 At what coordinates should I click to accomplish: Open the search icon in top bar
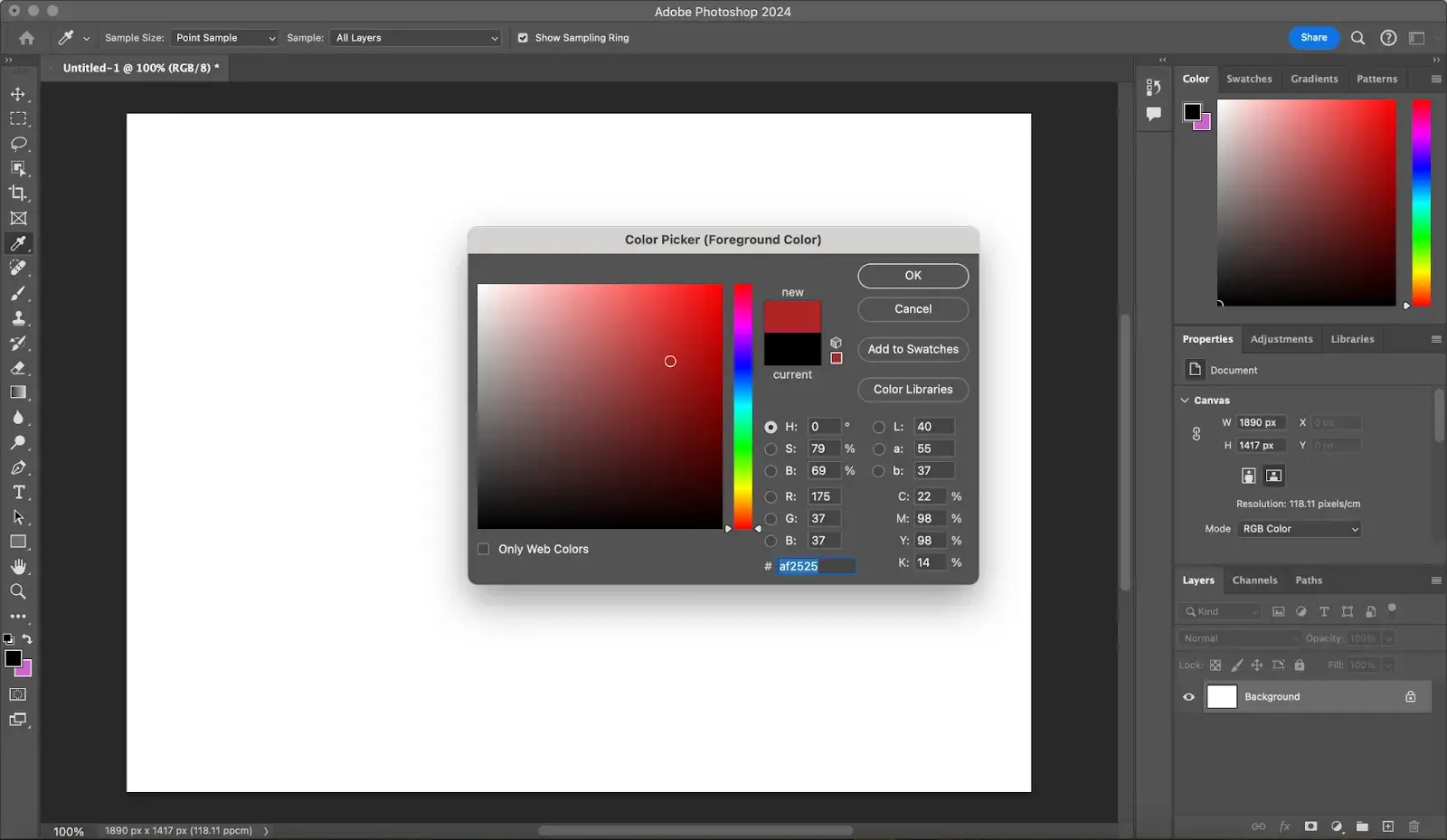pos(1357,38)
